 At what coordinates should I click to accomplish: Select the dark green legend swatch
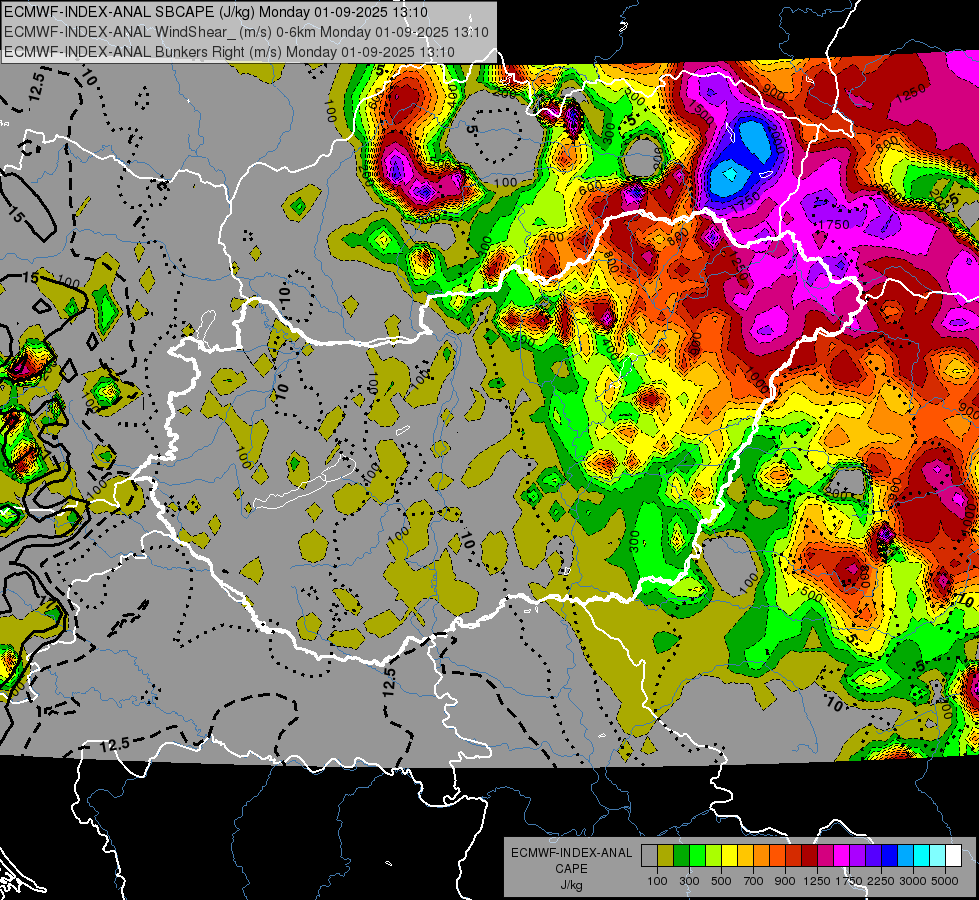coord(681,856)
